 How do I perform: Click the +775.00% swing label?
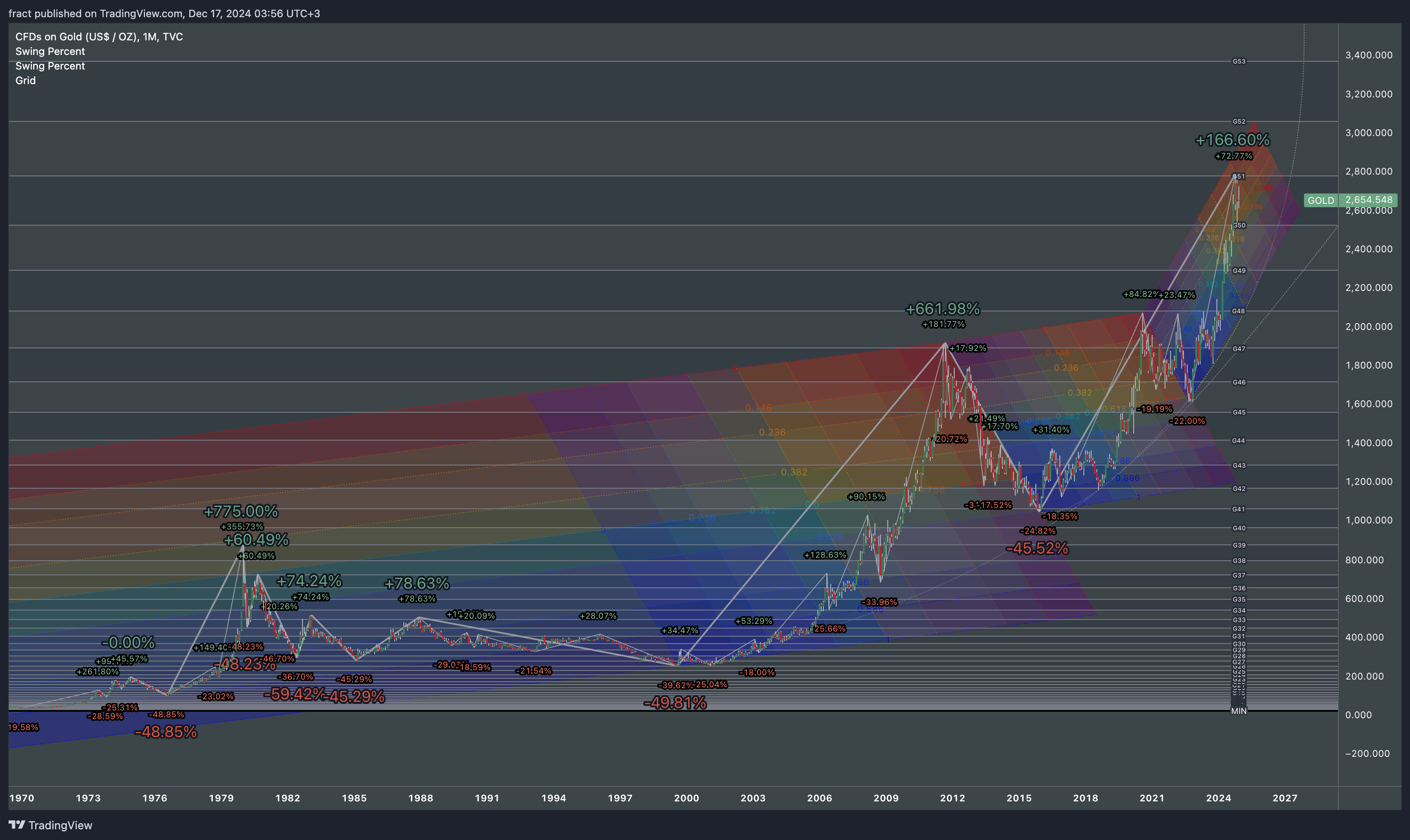241,511
